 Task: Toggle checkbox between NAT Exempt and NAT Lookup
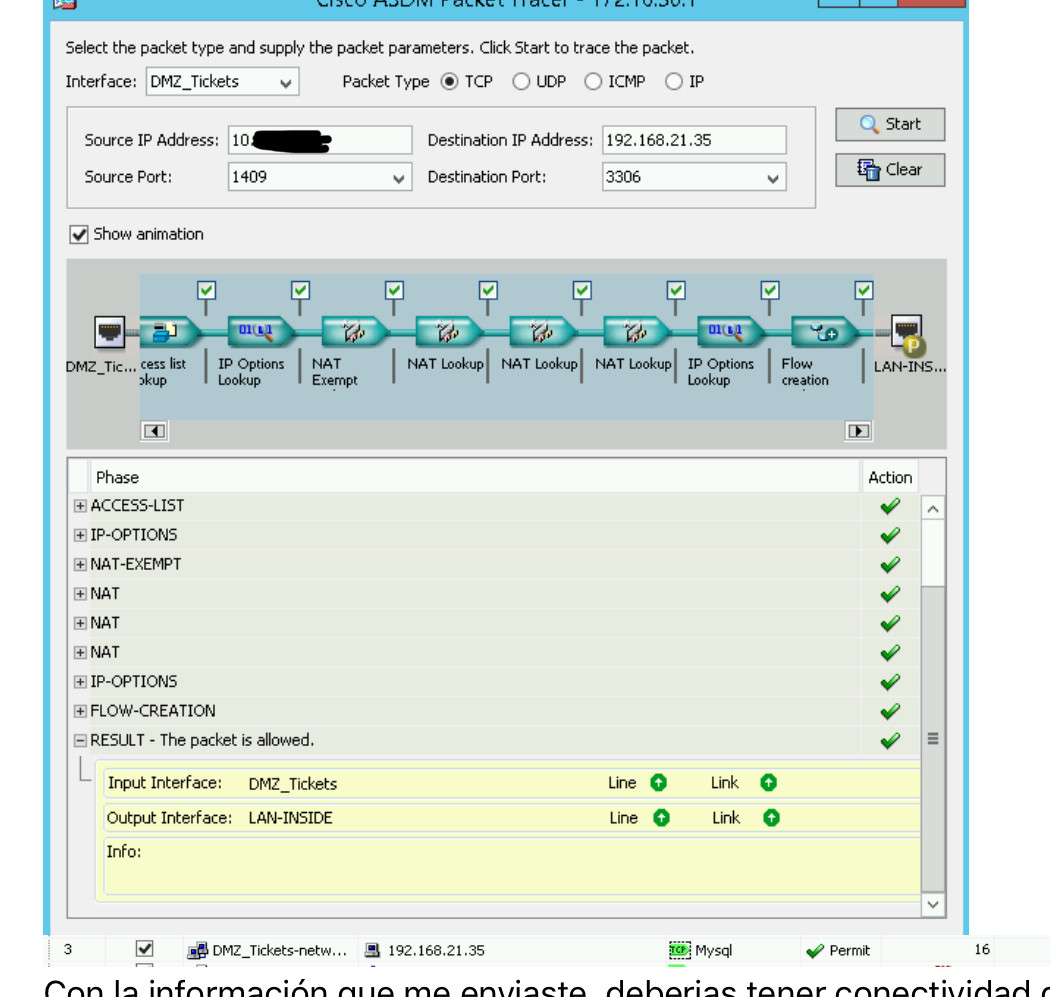394,291
